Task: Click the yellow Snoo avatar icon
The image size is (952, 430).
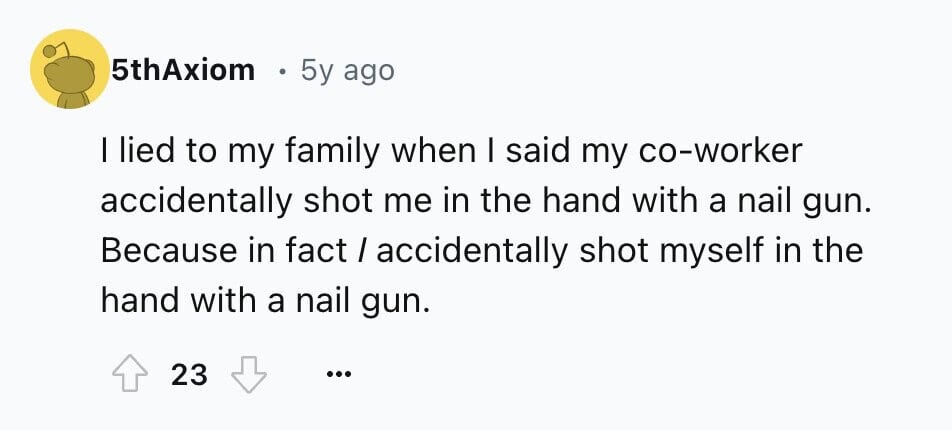Action: click(x=70, y=69)
